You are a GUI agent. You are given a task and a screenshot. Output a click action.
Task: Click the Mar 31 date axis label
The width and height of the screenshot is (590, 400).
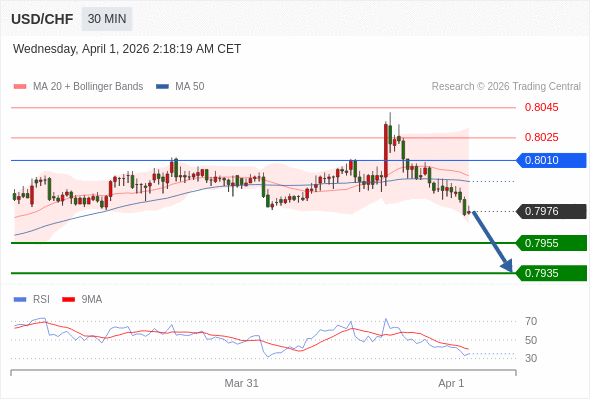click(x=241, y=383)
